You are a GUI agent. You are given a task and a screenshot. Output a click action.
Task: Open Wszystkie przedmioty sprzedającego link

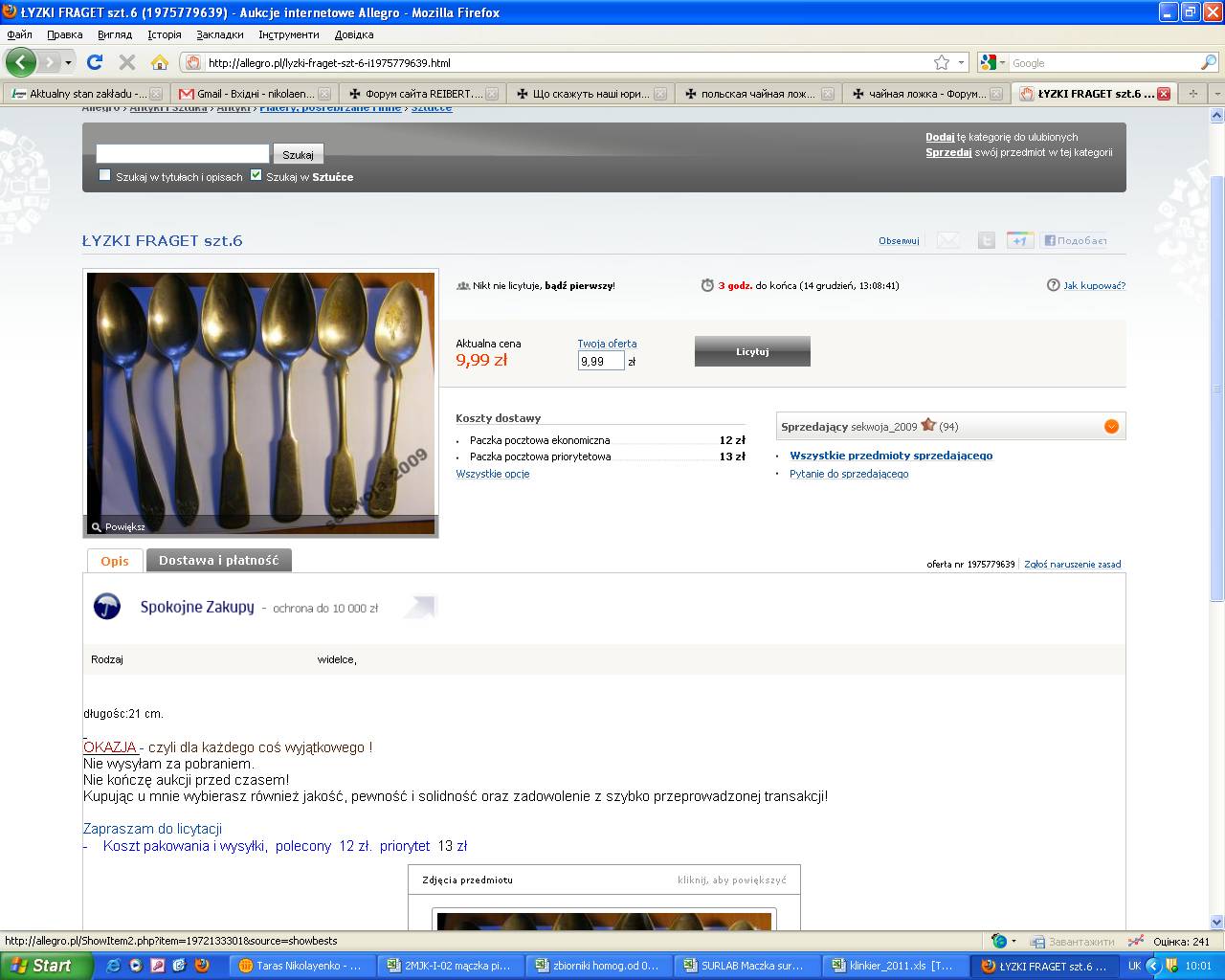[x=891, y=456]
